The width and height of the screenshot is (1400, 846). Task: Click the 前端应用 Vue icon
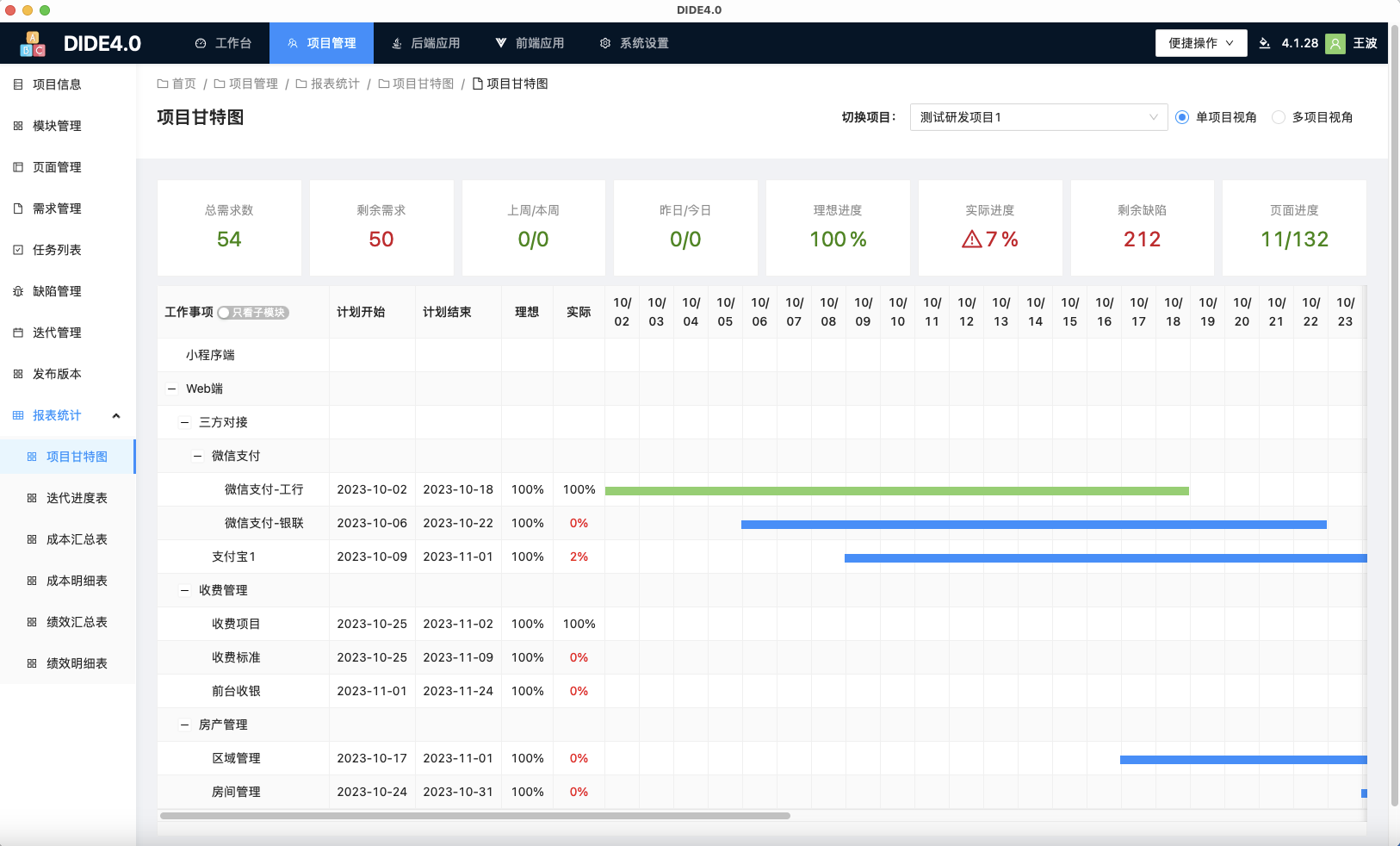[501, 43]
